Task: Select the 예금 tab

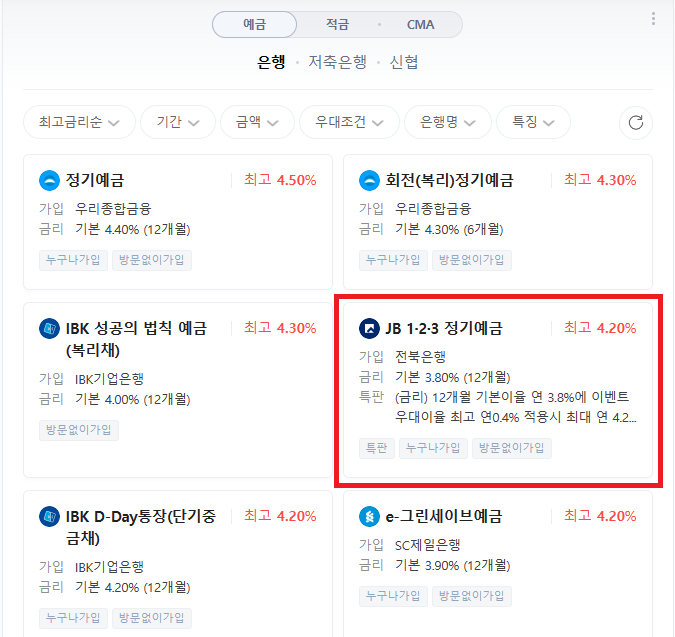Action: coord(254,25)
